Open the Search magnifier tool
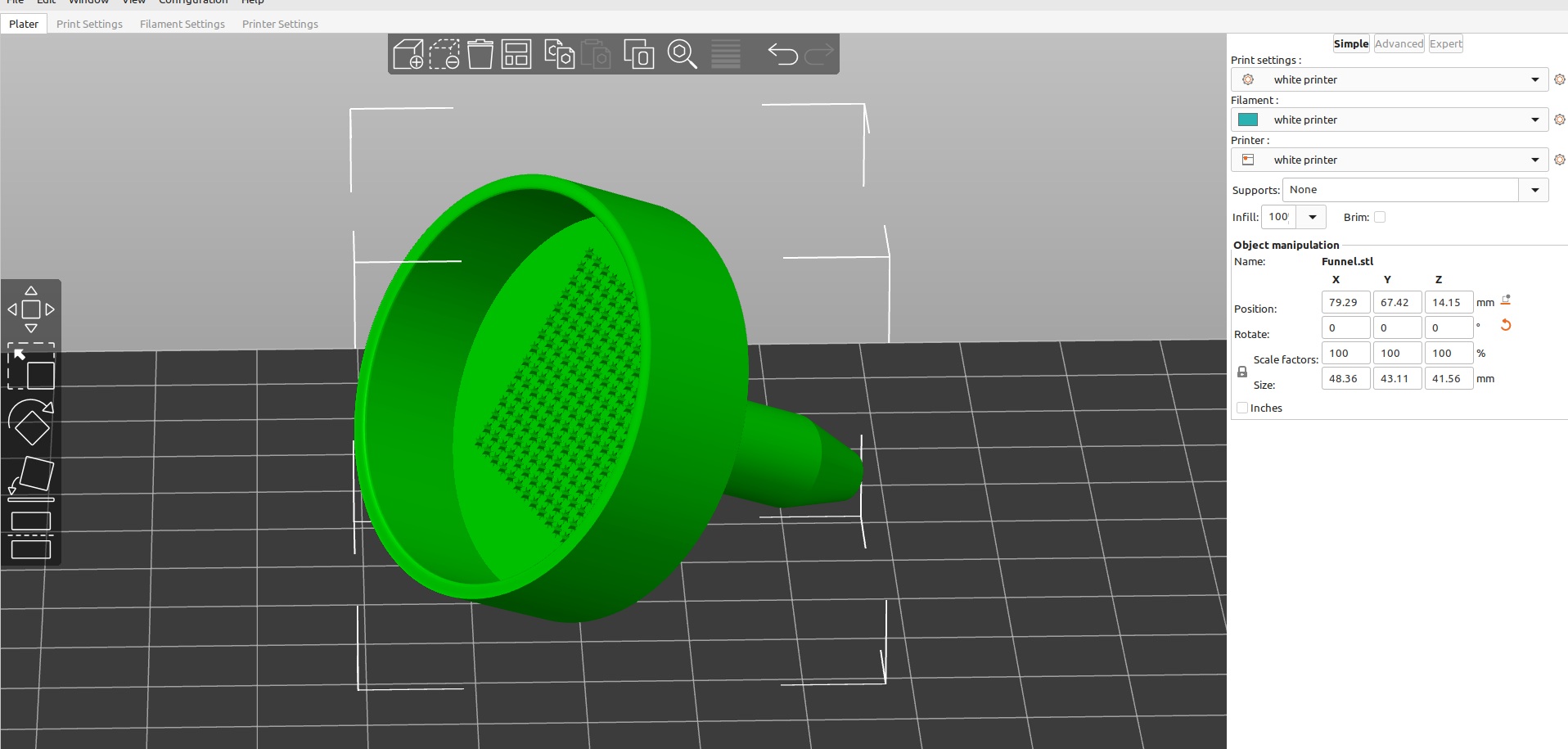 [x=682, y=54]
